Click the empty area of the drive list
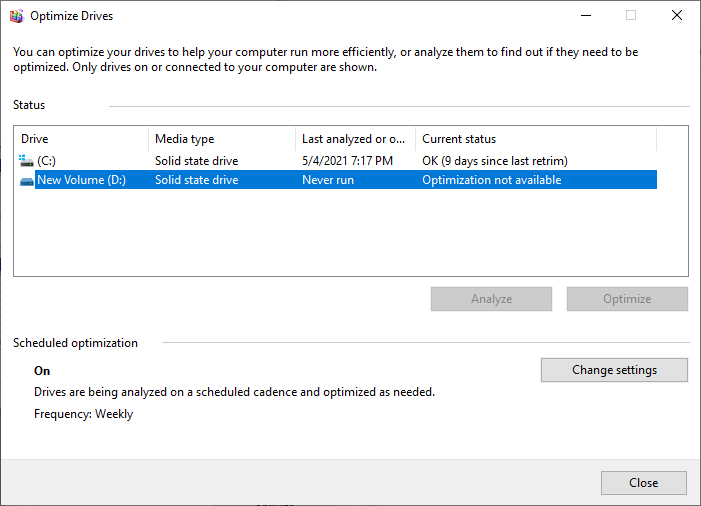 coord(350,235)
